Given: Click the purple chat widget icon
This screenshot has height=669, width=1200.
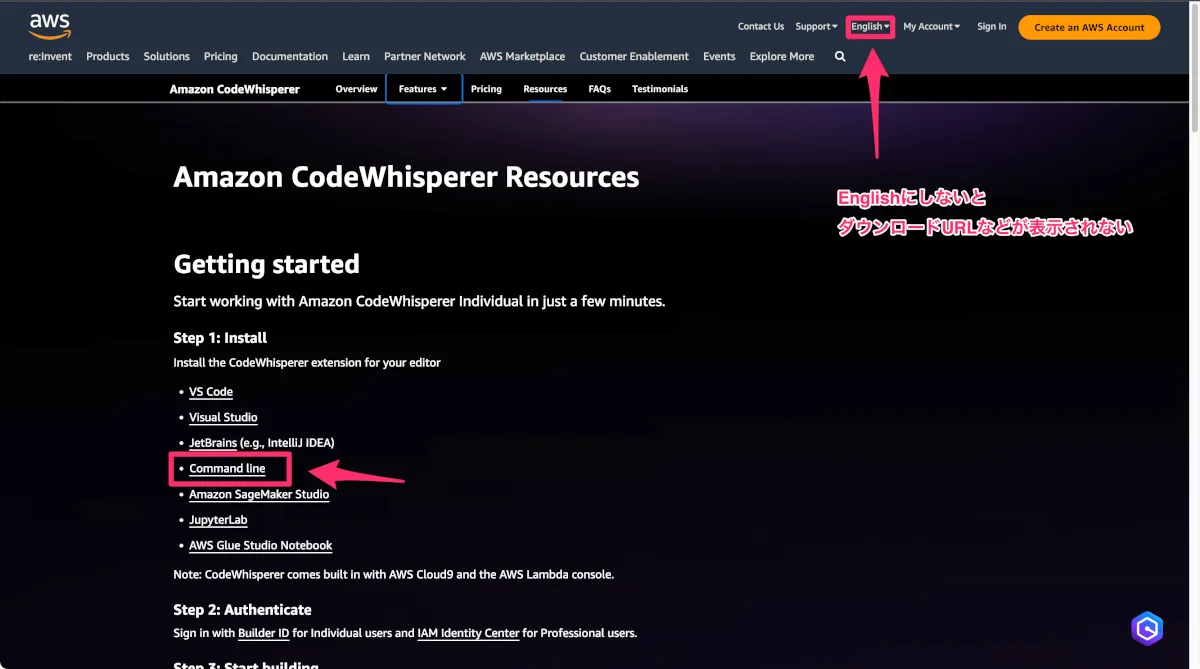Looking at the screenshot, I should point(1147,628).
